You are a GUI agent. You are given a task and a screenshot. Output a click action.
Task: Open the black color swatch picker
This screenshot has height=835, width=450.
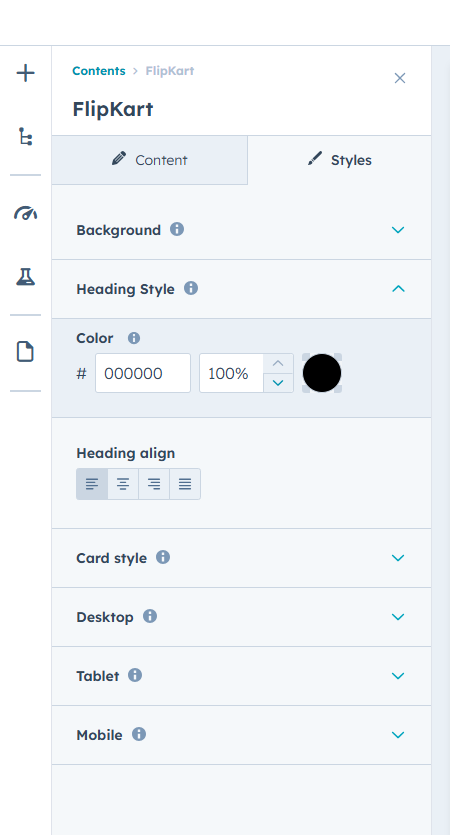click(322, 373)
